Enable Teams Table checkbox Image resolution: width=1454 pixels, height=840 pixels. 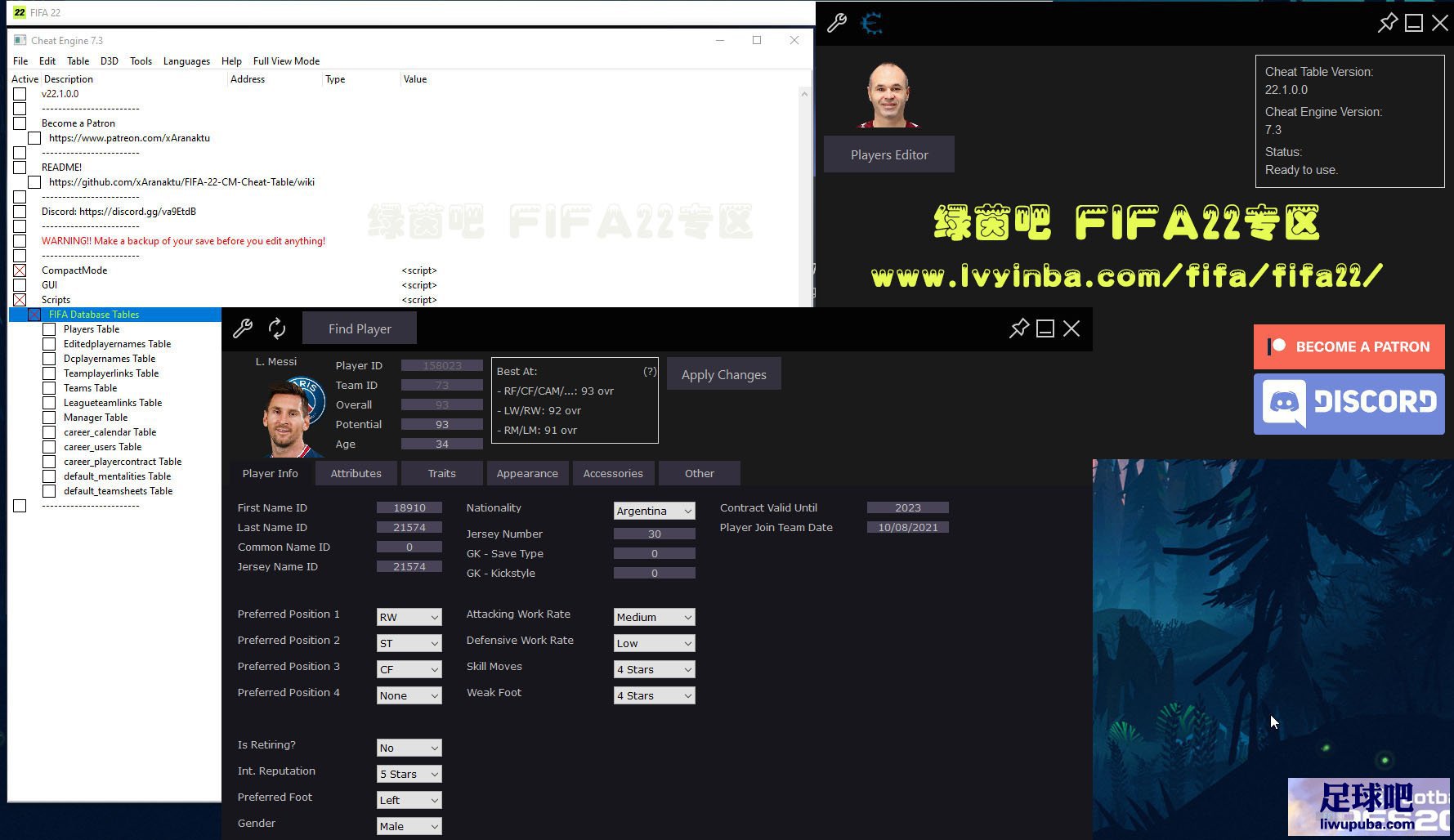pyautogui.click(x=49, y=388)
